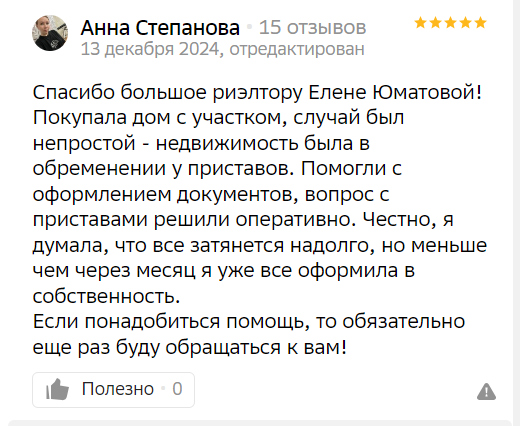520x426 pixels.
Task: Click the date 13 декабря 2024
Action: pos(150,49)
